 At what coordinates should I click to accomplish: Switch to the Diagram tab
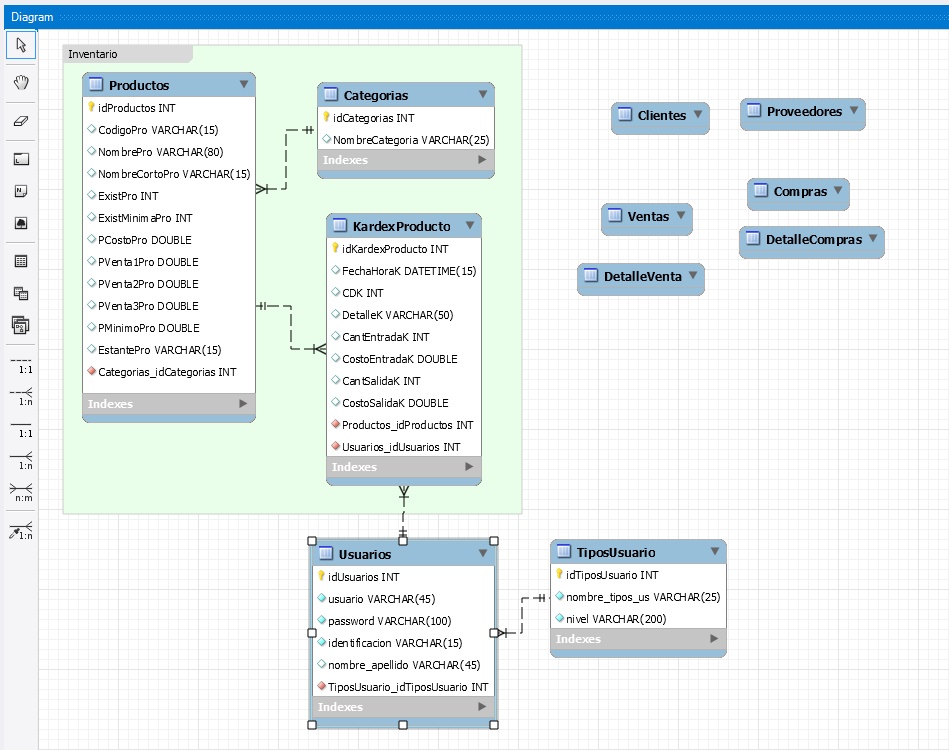click(x=32, y=17)
